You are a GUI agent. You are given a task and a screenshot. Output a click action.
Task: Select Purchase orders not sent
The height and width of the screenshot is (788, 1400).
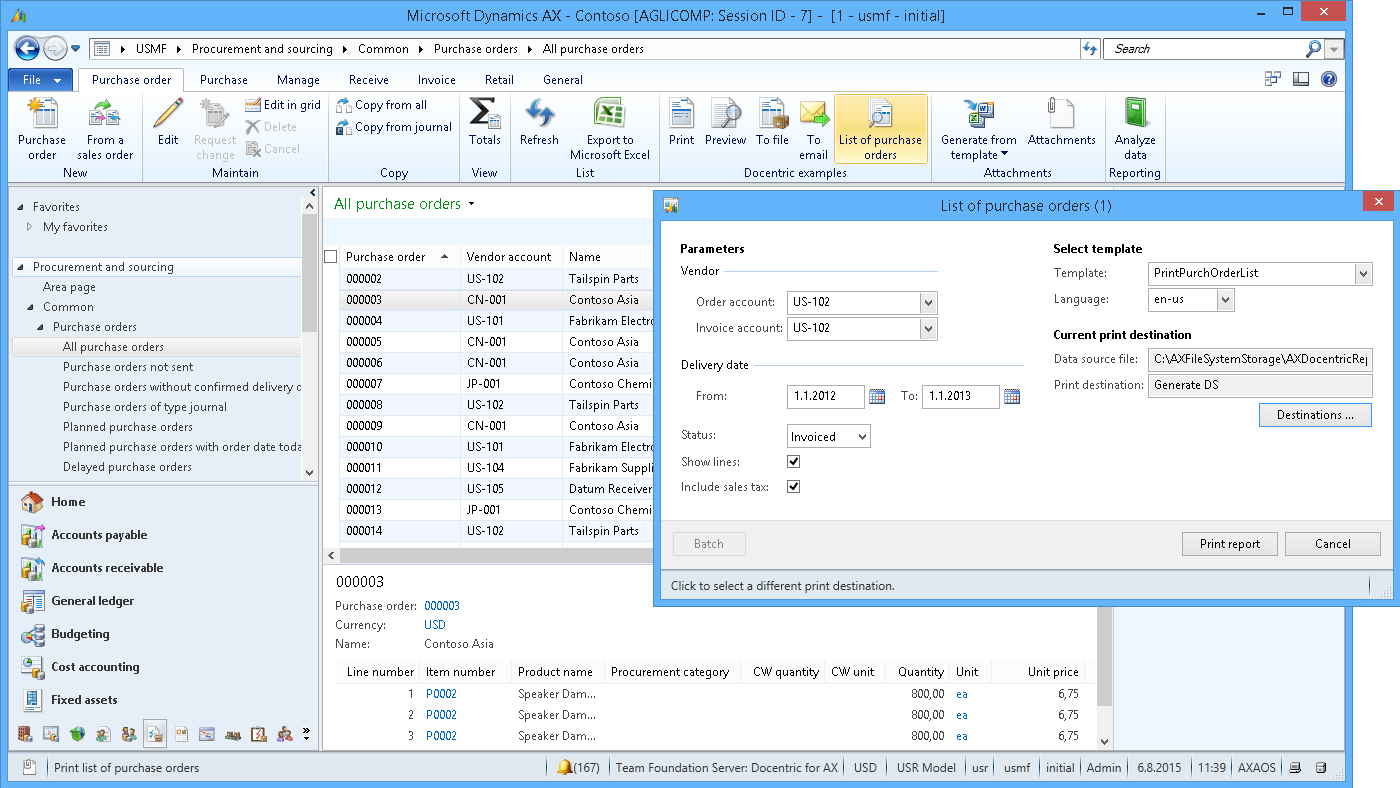128,367
